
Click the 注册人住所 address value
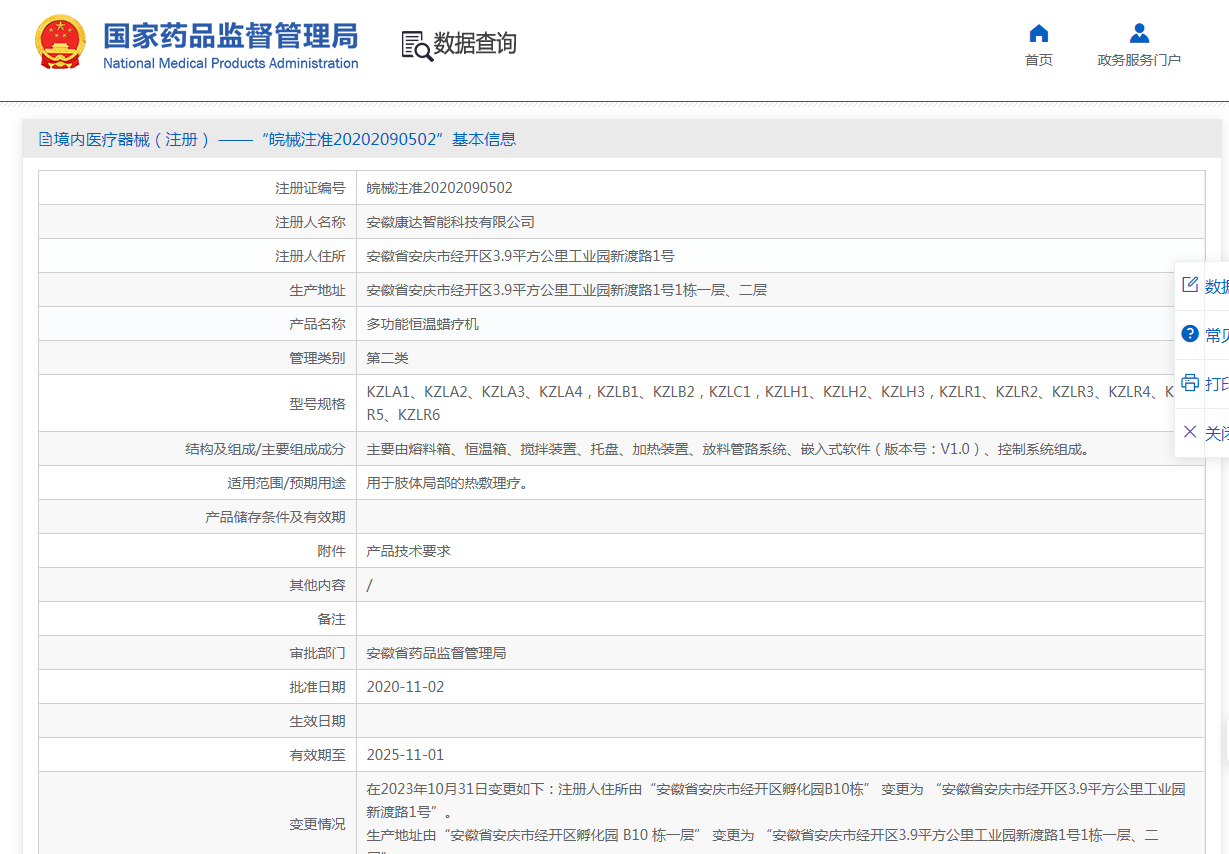[x=521, y=256]
